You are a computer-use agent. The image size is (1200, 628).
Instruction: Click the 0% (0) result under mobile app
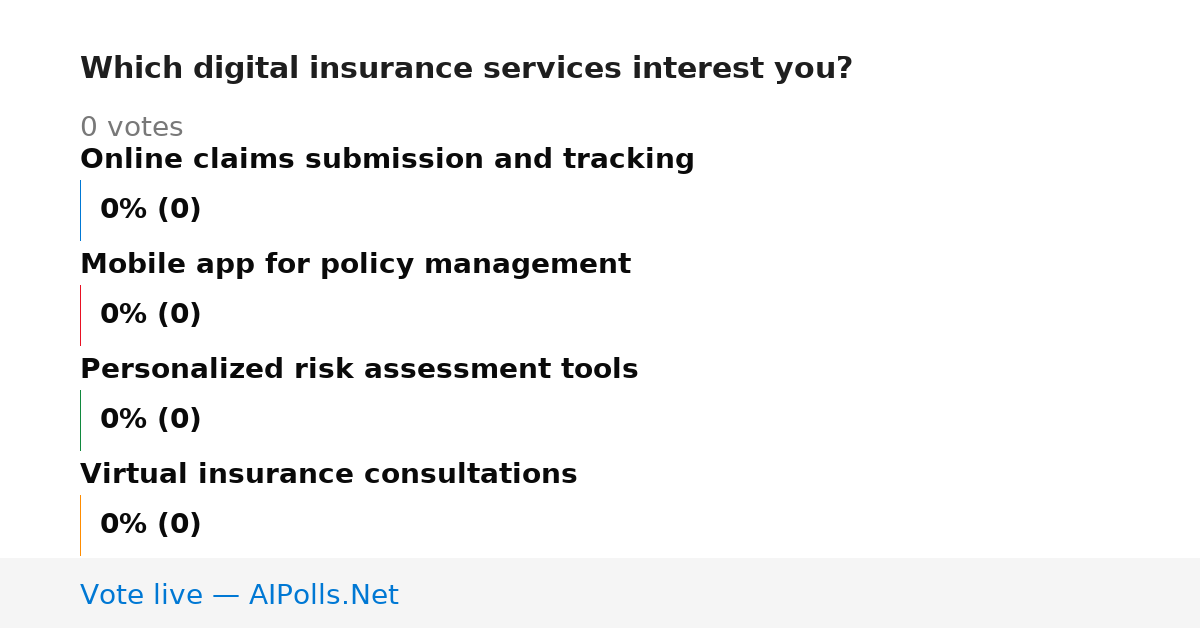tap(150, 315)
